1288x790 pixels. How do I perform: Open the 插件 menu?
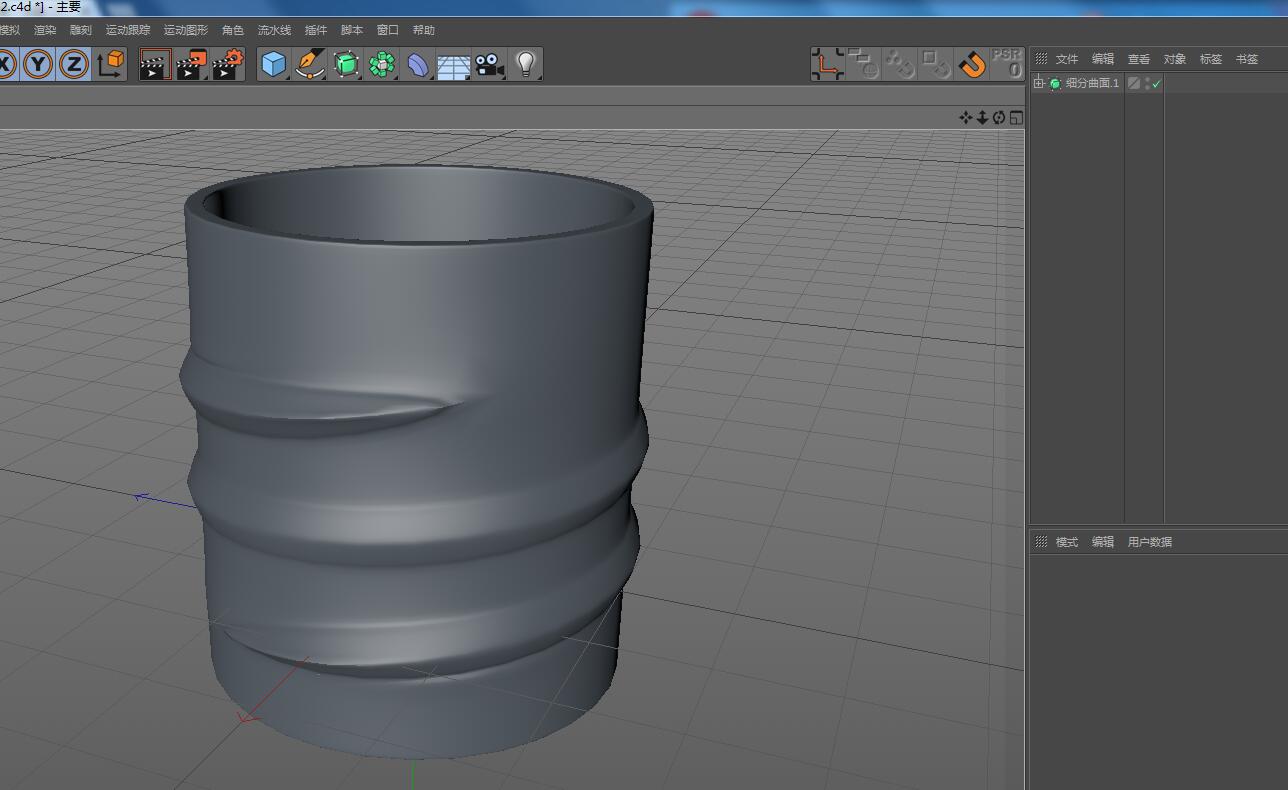tap(315, 30)
